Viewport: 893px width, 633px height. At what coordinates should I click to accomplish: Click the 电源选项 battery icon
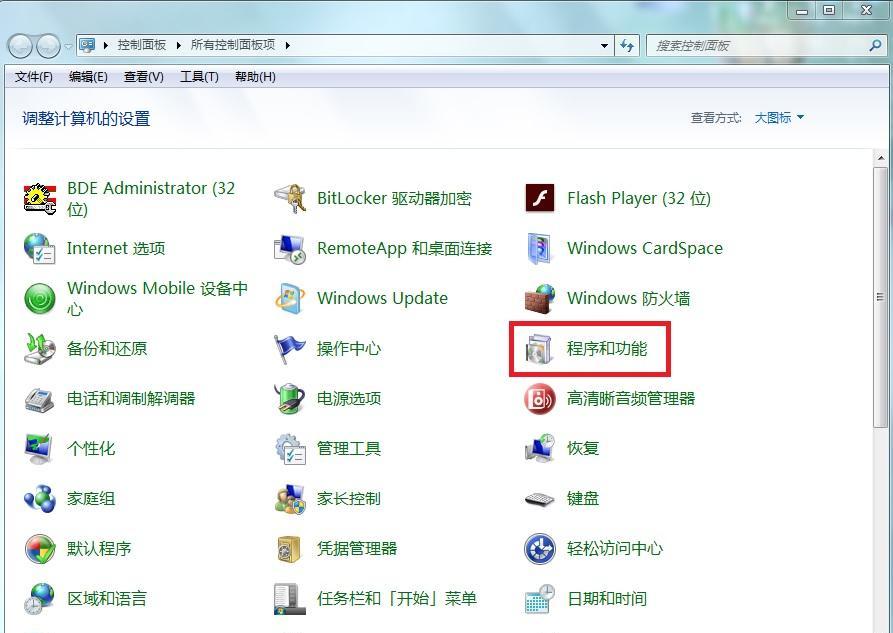tap(290, 398)
